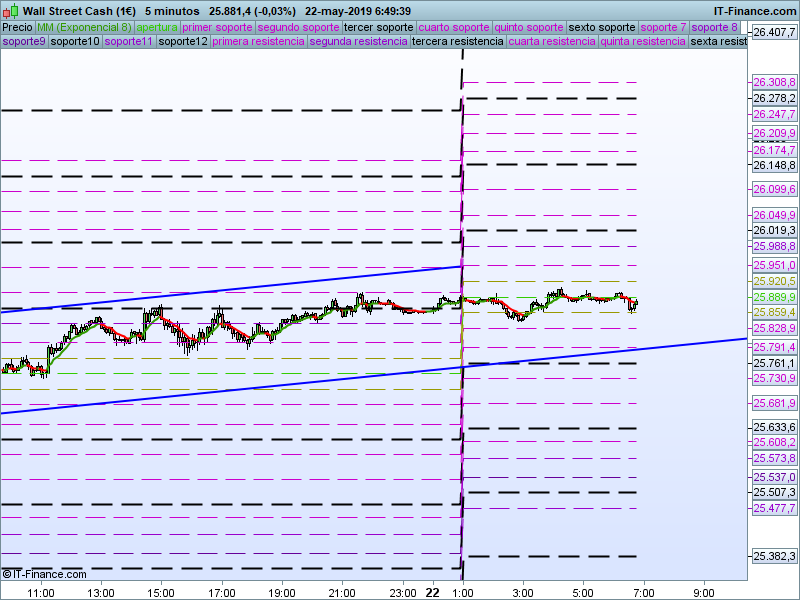Click the 26.247,7 price axis label
Image resolution: width=800 pixels, height=600 pixels.
[774, 114]
